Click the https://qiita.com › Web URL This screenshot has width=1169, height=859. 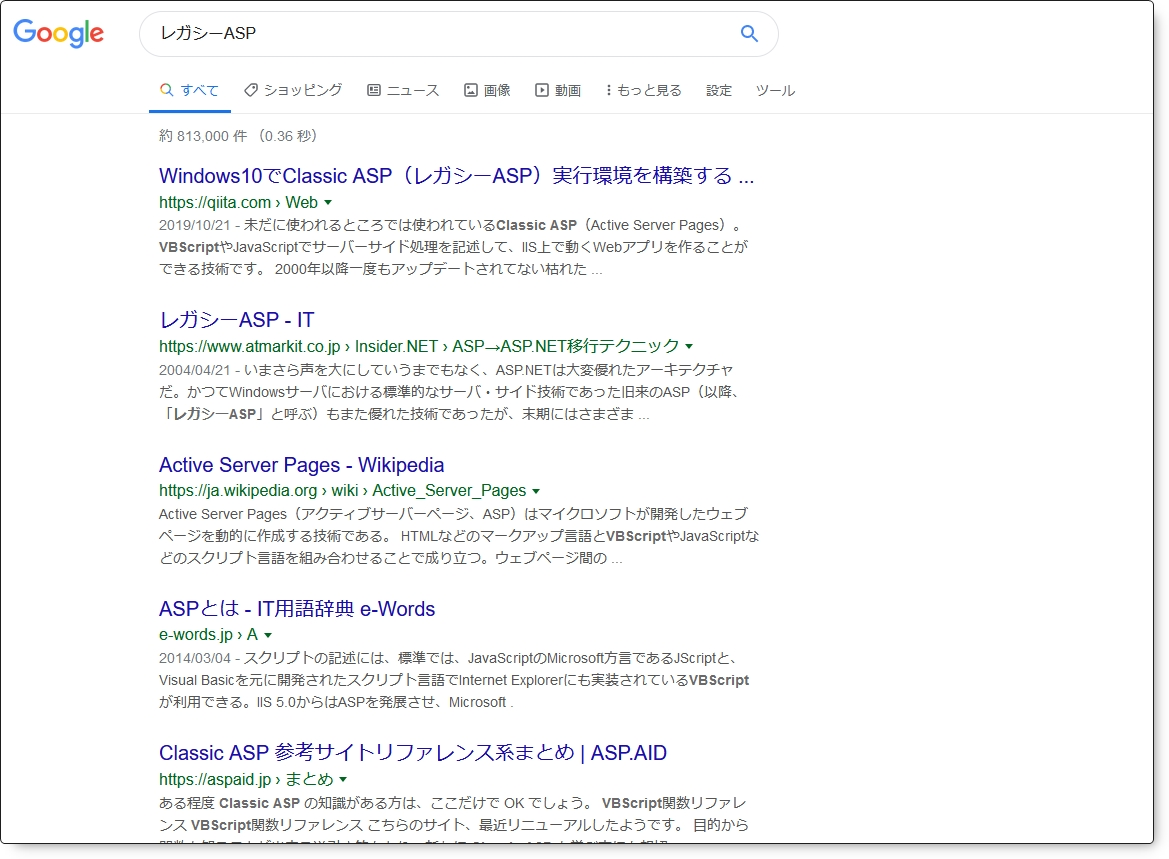point(238,202)
